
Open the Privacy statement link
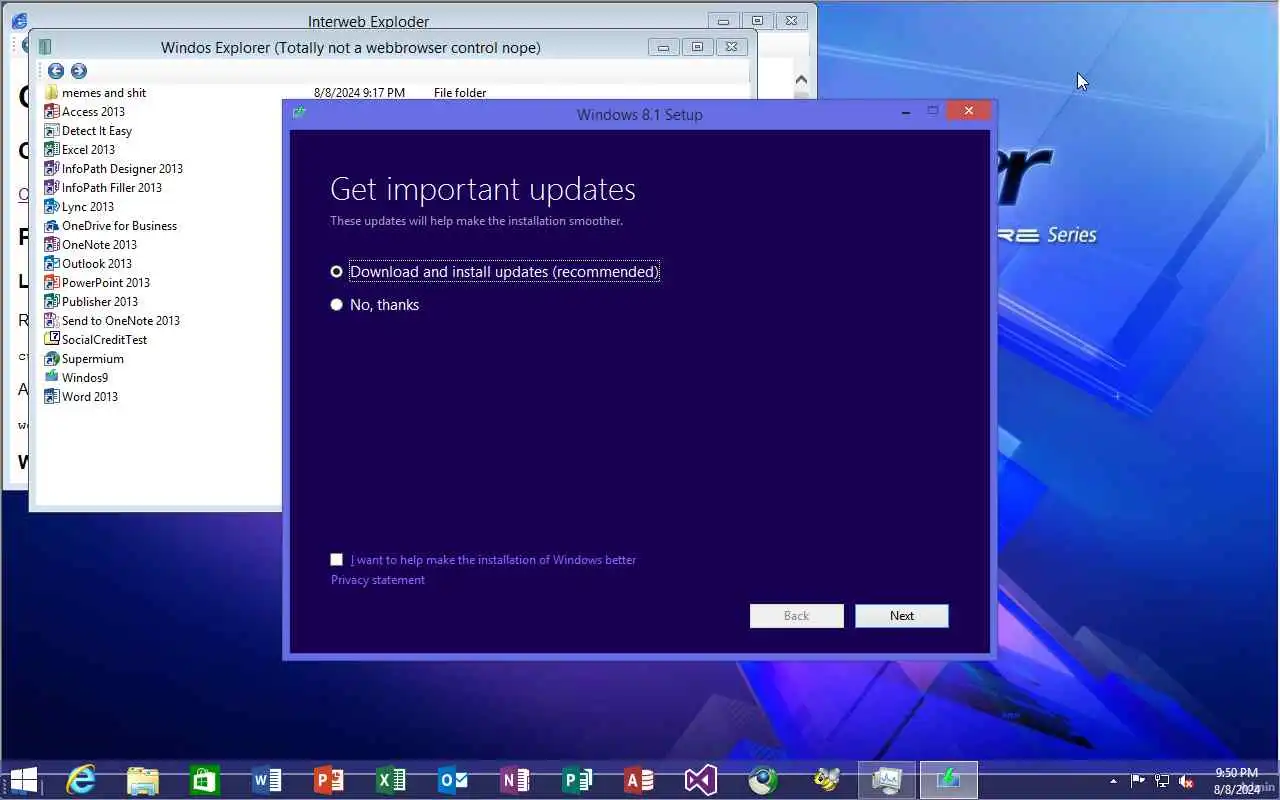pyautogui.click(x=378, y=580)
